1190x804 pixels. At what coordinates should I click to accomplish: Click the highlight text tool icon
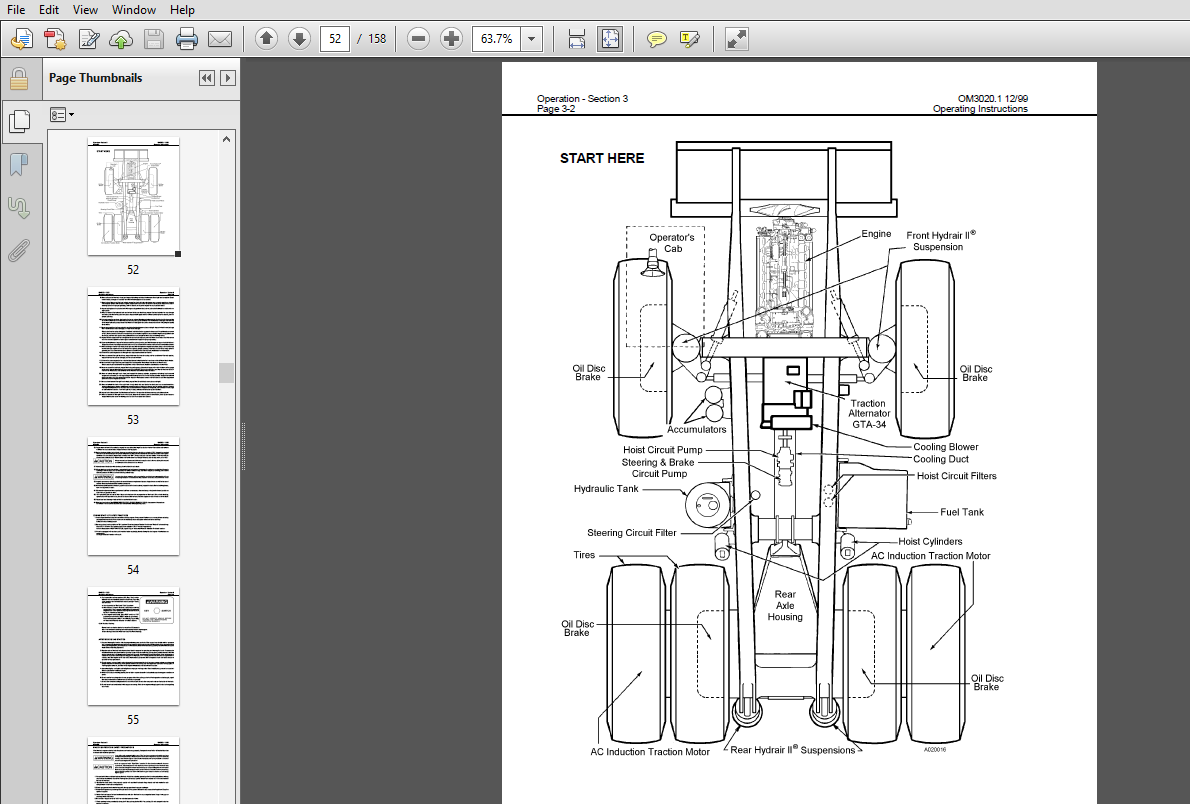690,39
